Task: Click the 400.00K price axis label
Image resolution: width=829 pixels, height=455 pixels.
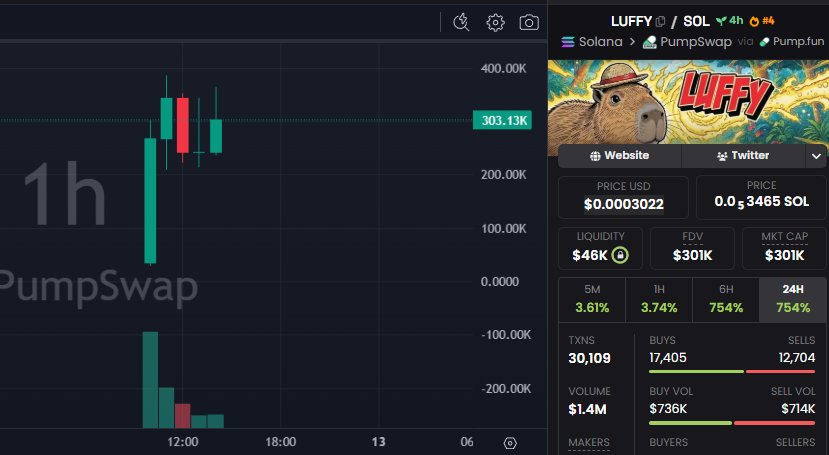Action: (x=504, y=69)
